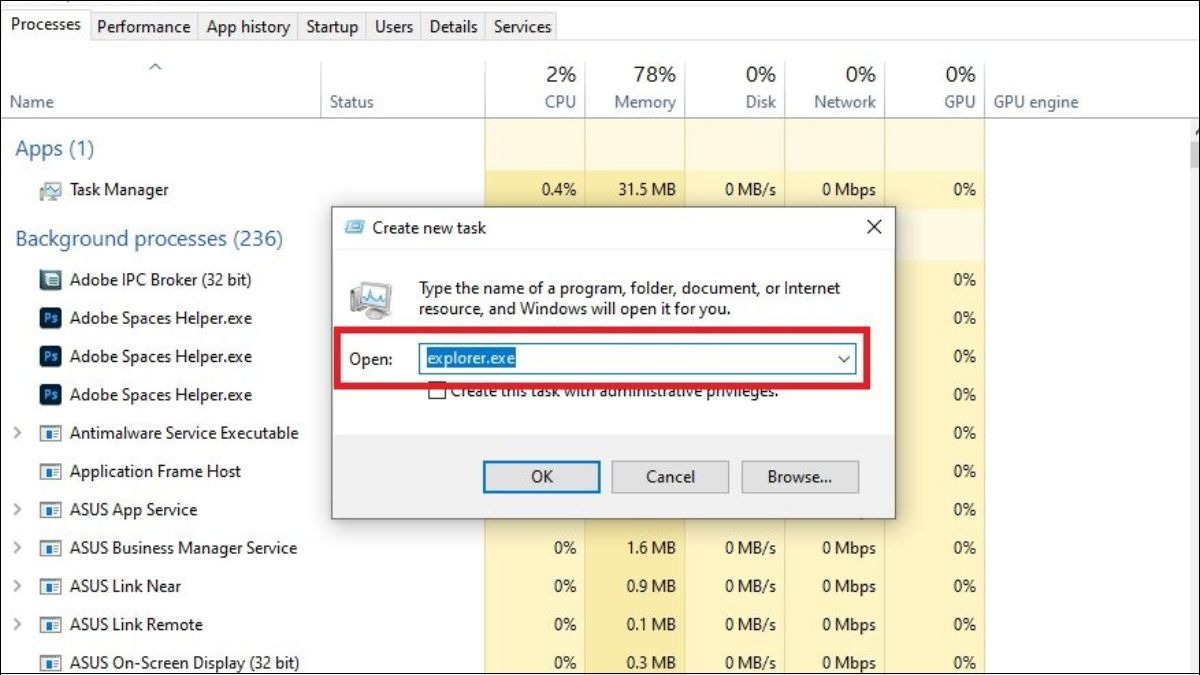Enable Create this task with administrative privileges

[436, 392]
